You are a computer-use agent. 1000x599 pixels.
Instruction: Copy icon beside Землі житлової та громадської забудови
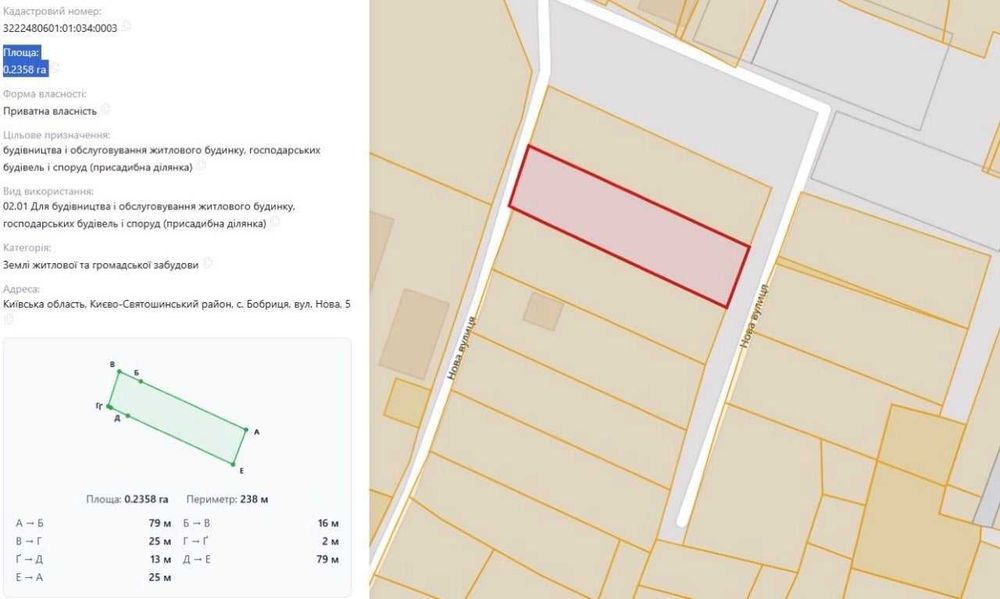pos(207,263)
